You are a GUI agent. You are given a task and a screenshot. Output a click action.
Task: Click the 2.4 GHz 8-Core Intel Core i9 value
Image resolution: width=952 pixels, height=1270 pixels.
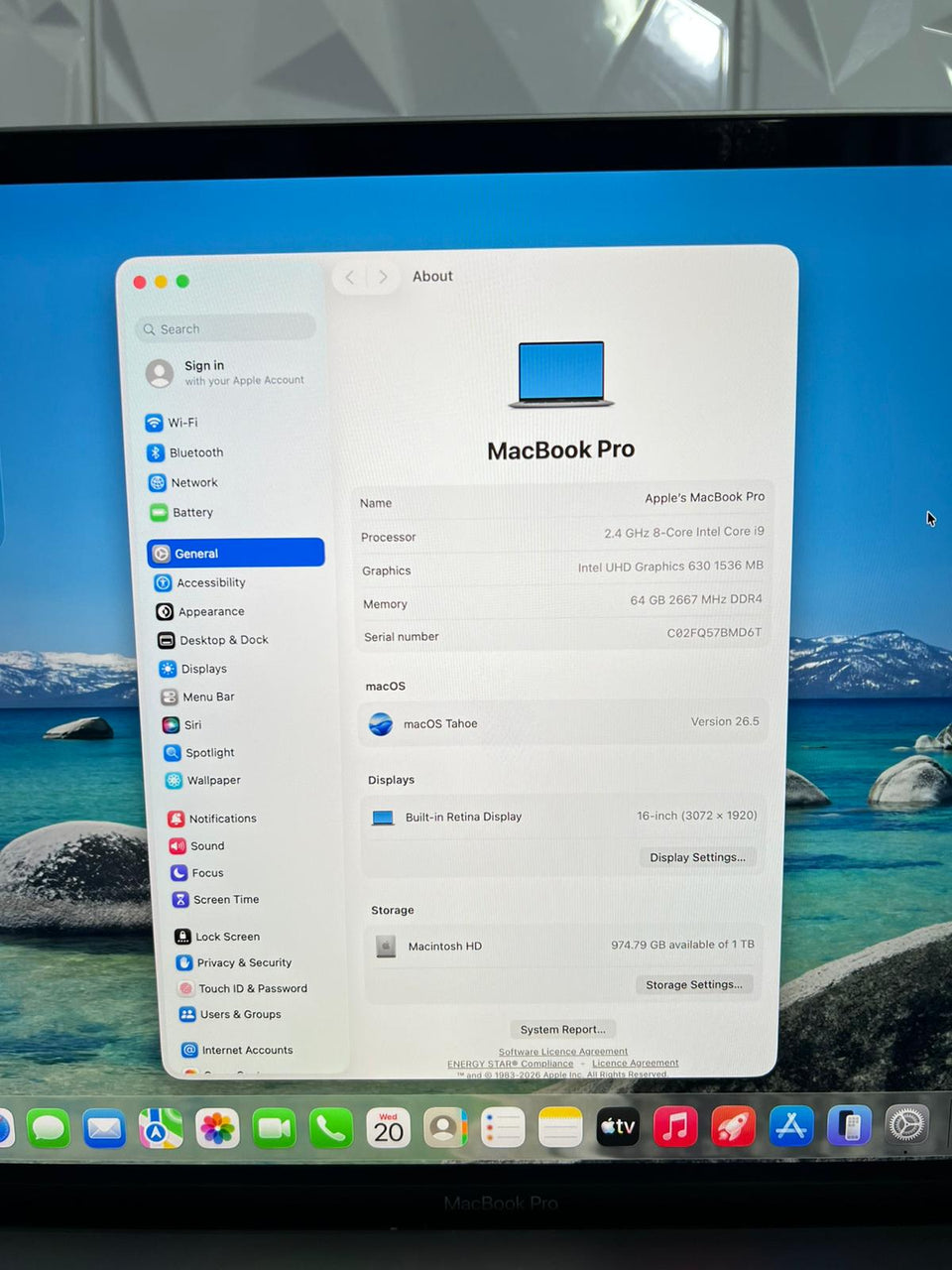coord(684,532)
